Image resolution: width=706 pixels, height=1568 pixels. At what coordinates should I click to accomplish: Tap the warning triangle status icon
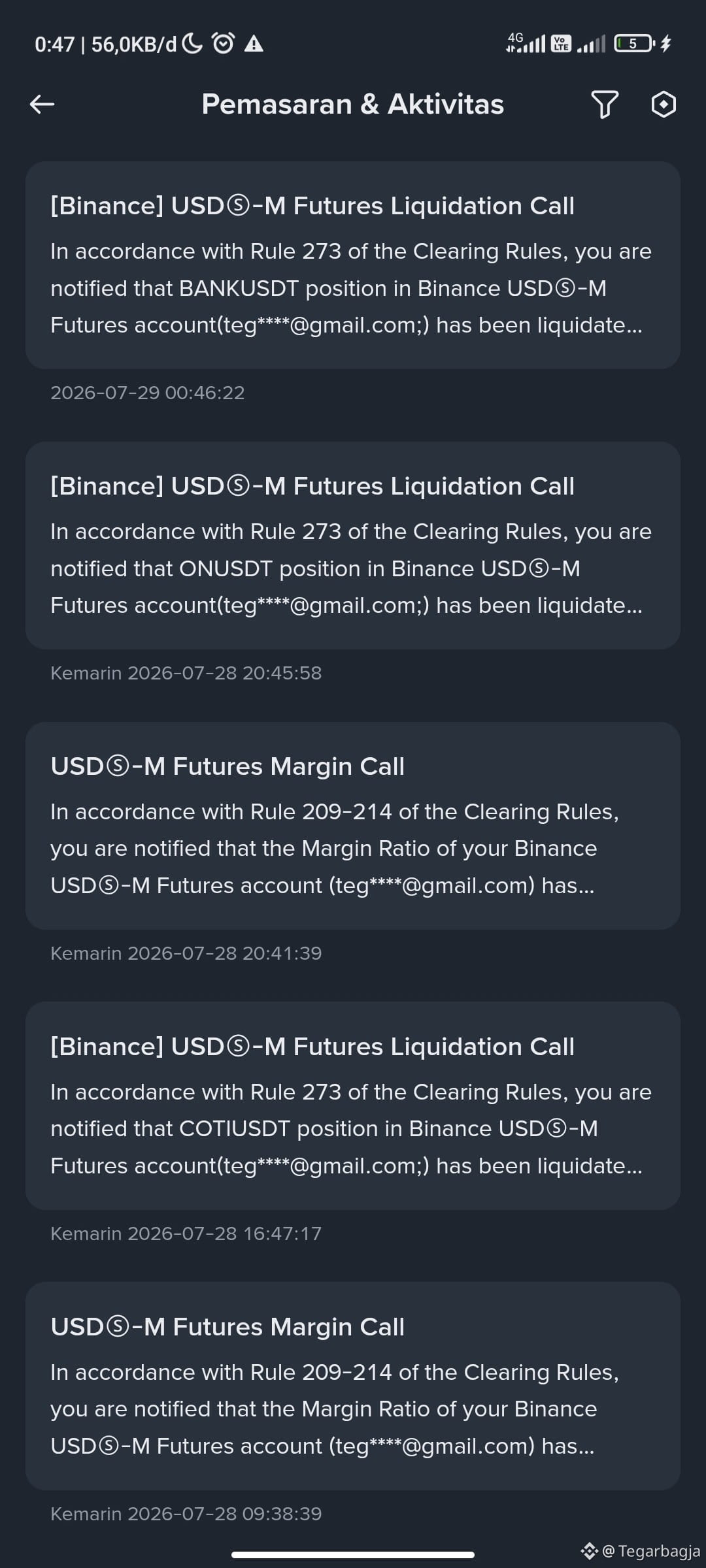point(254,44)
